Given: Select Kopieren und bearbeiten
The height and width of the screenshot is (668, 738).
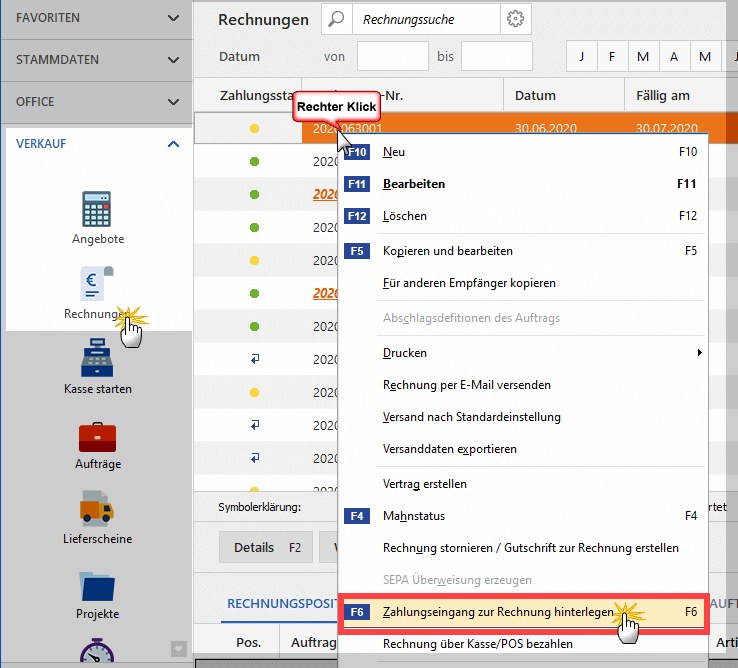Looking at the screenshot, I should pyautogui.click(x=523, y=251).
